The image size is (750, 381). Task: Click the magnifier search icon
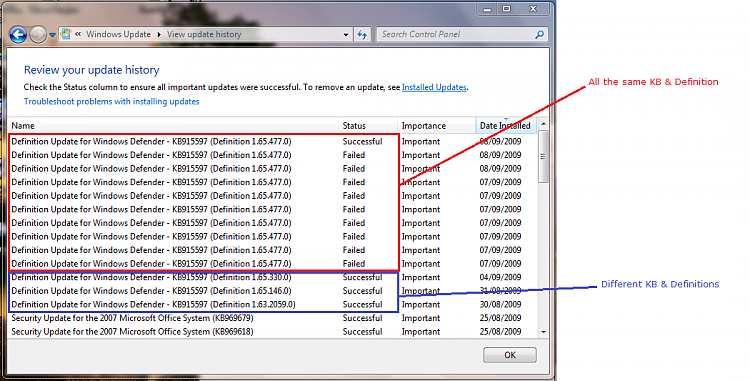click(540, 34)
